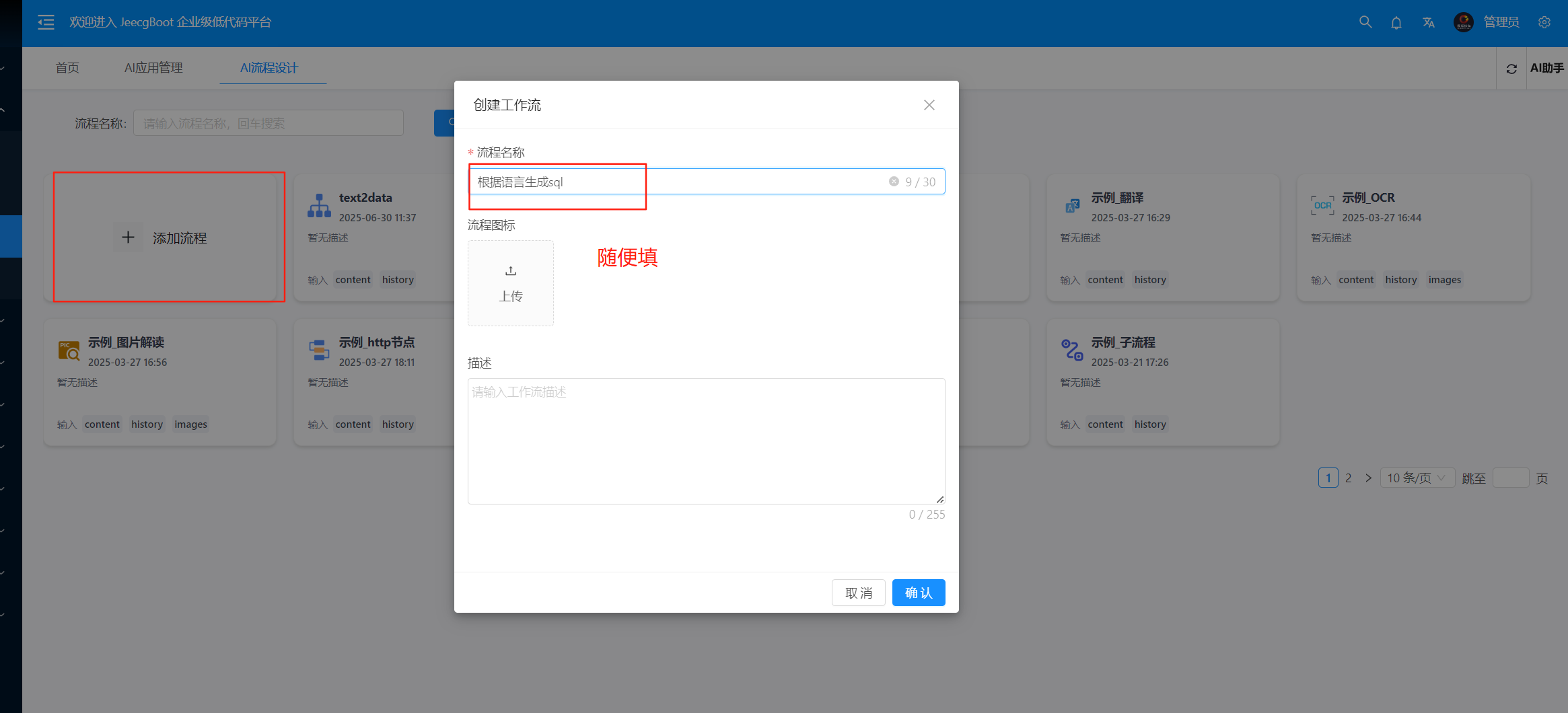Viewport: 1568px width, 713px height.
Task: Click the subflow icon on 示例_子流程 card
Action: (1072, 350)
